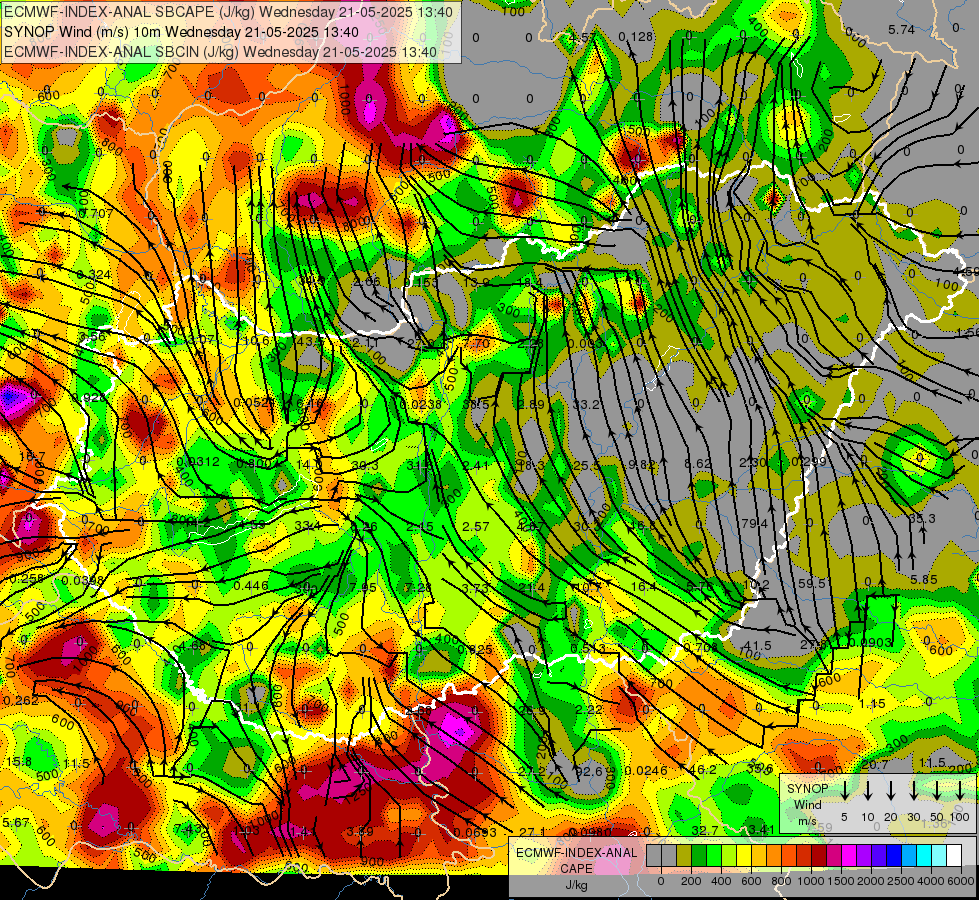The height and width of the screenshot is (900, 979).
Task: Click the station value 3.41 on map
Action: click(x=761, y=829)
